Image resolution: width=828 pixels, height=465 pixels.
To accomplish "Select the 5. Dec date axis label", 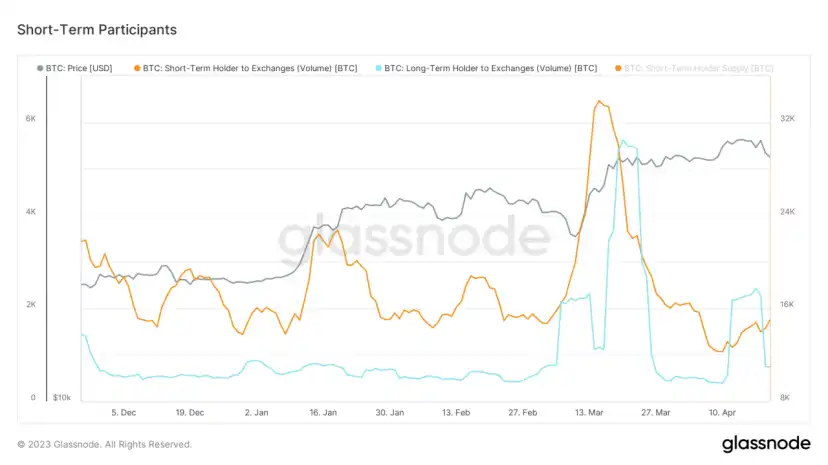I will coord(124,413).
